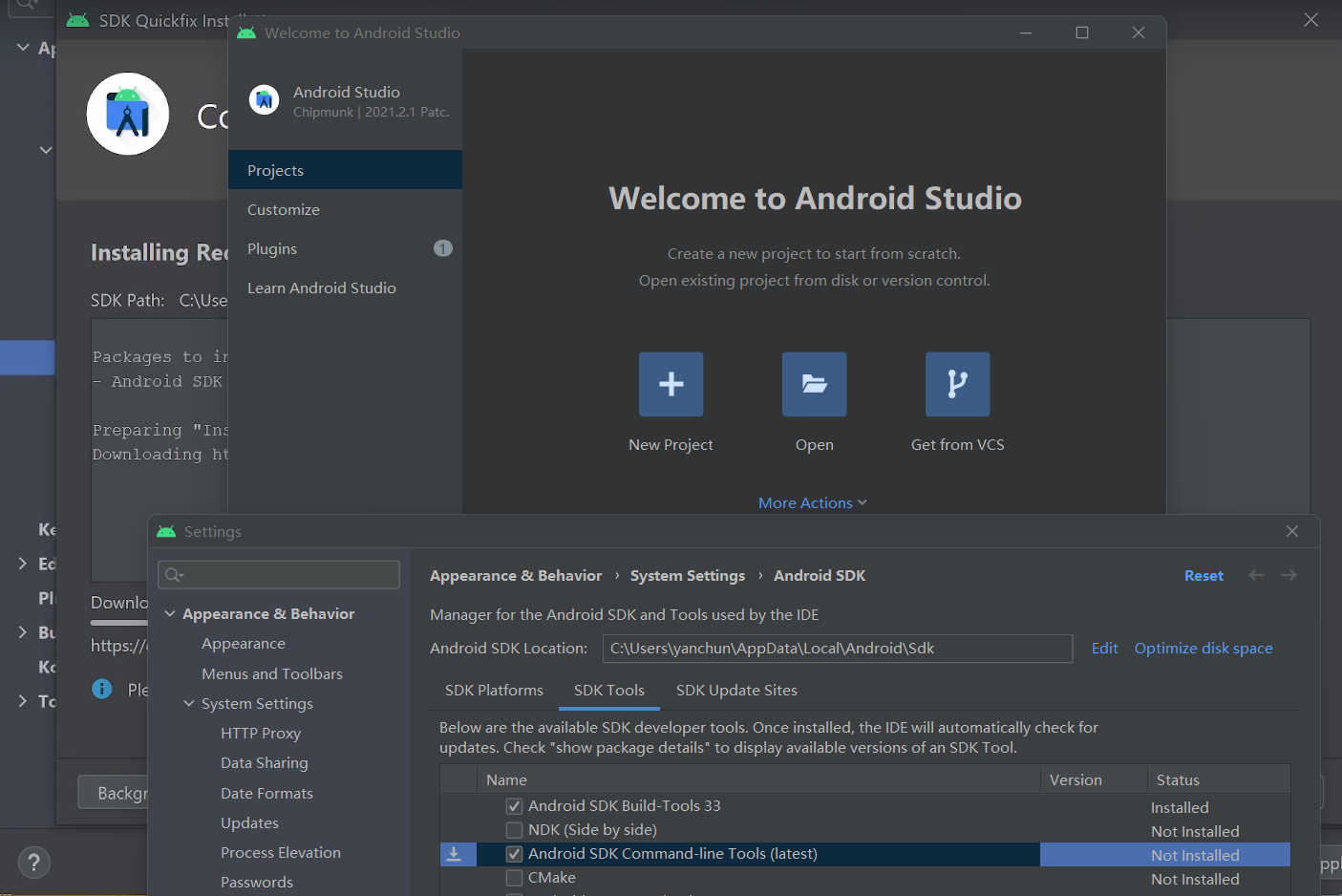Click Edit link for SDK location

1104,648
